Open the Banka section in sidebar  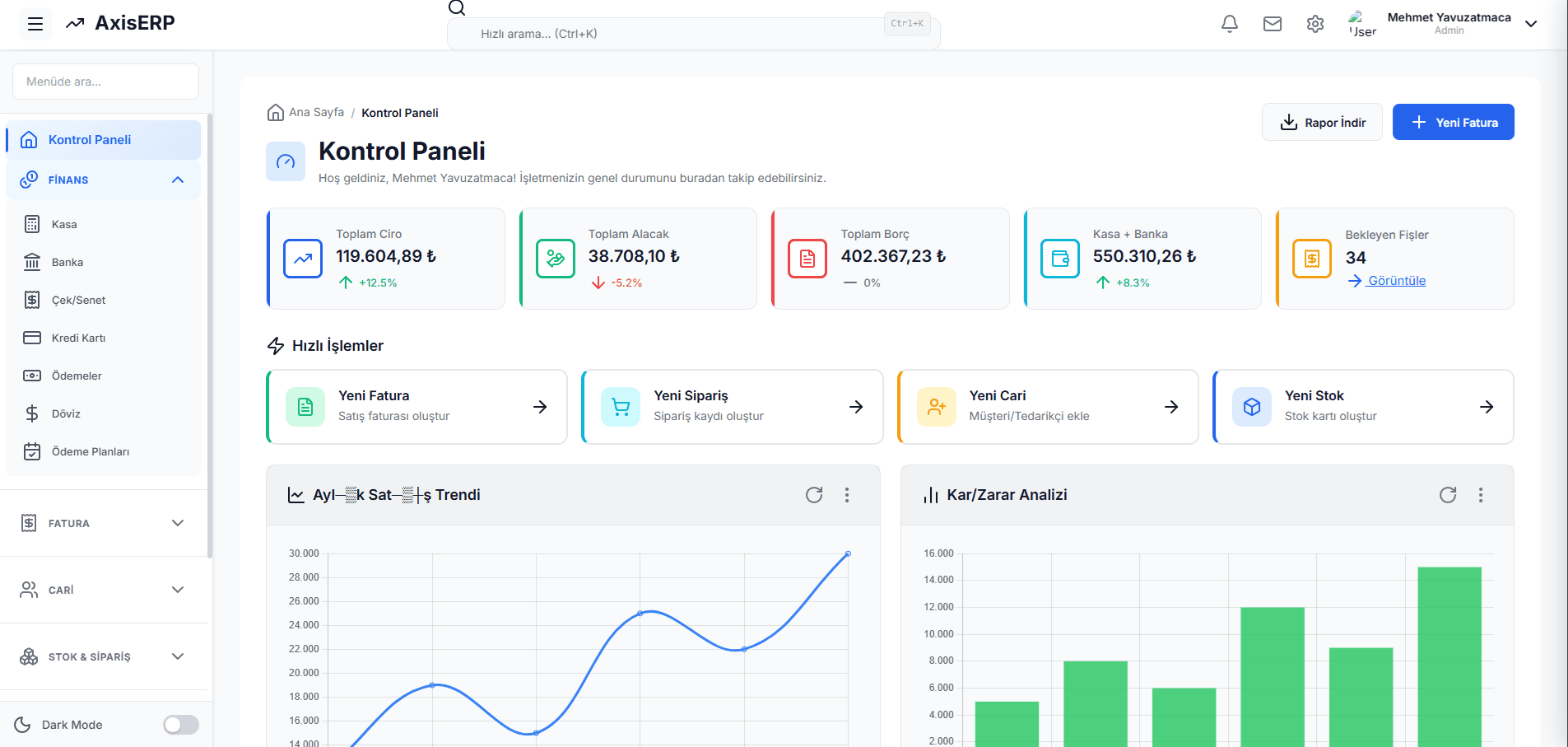click(x=67, y=262)
